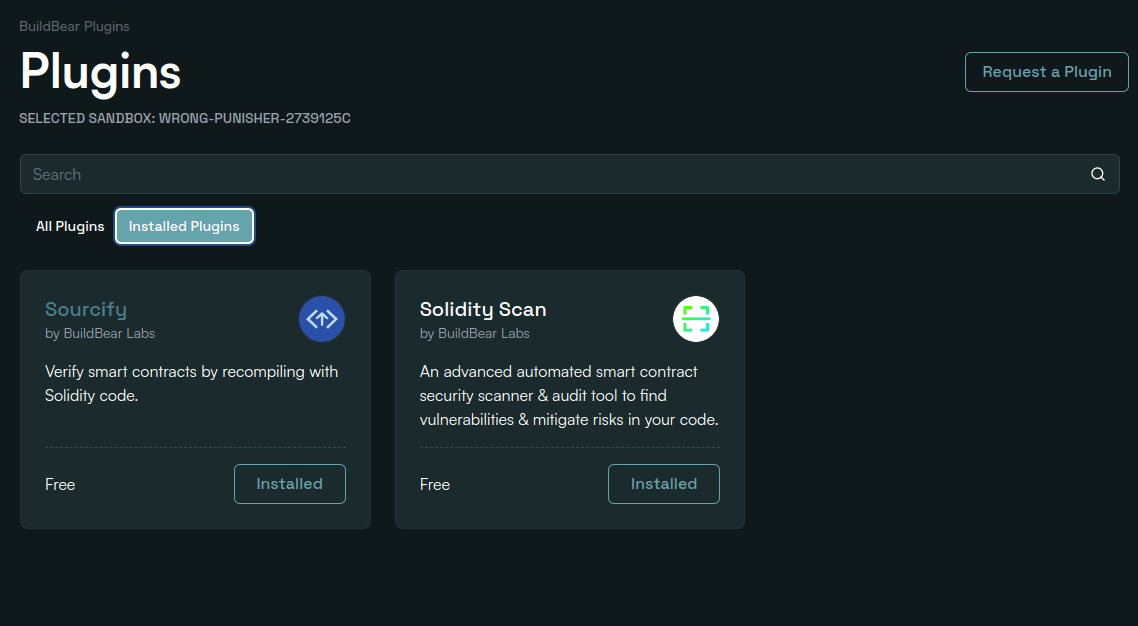Click 'by BuildBear Labs' under Solidity Scan

pyautogui.click(x=475, y=334)
